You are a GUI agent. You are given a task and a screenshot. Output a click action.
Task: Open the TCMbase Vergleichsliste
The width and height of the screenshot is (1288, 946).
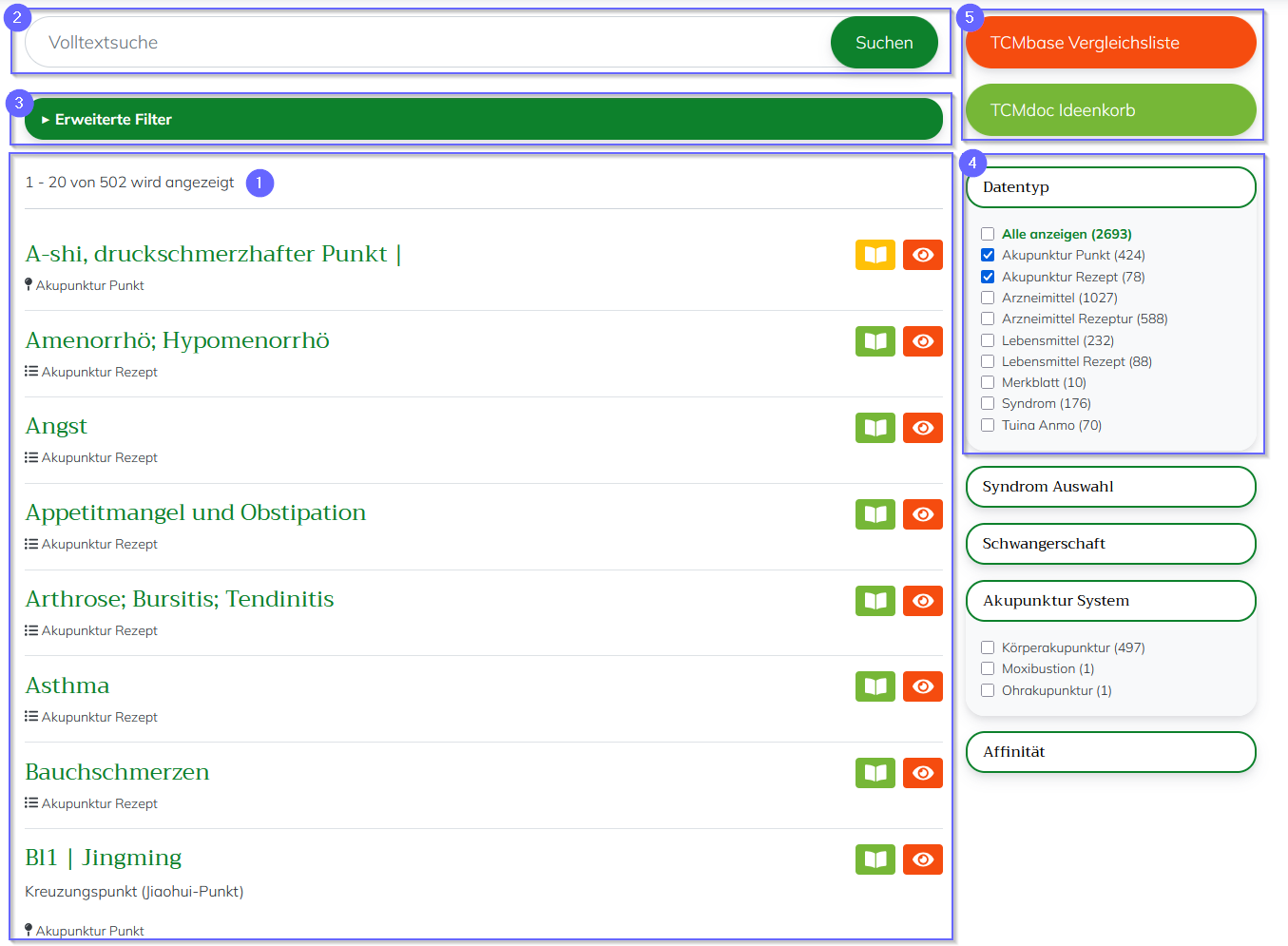pos(1110,43)
